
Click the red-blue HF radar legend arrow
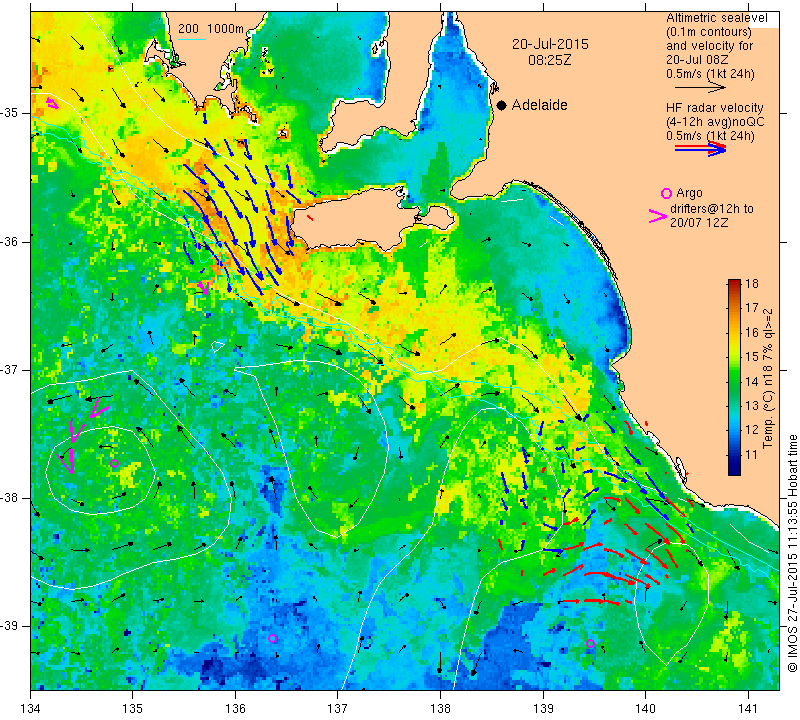pos(700,148)
